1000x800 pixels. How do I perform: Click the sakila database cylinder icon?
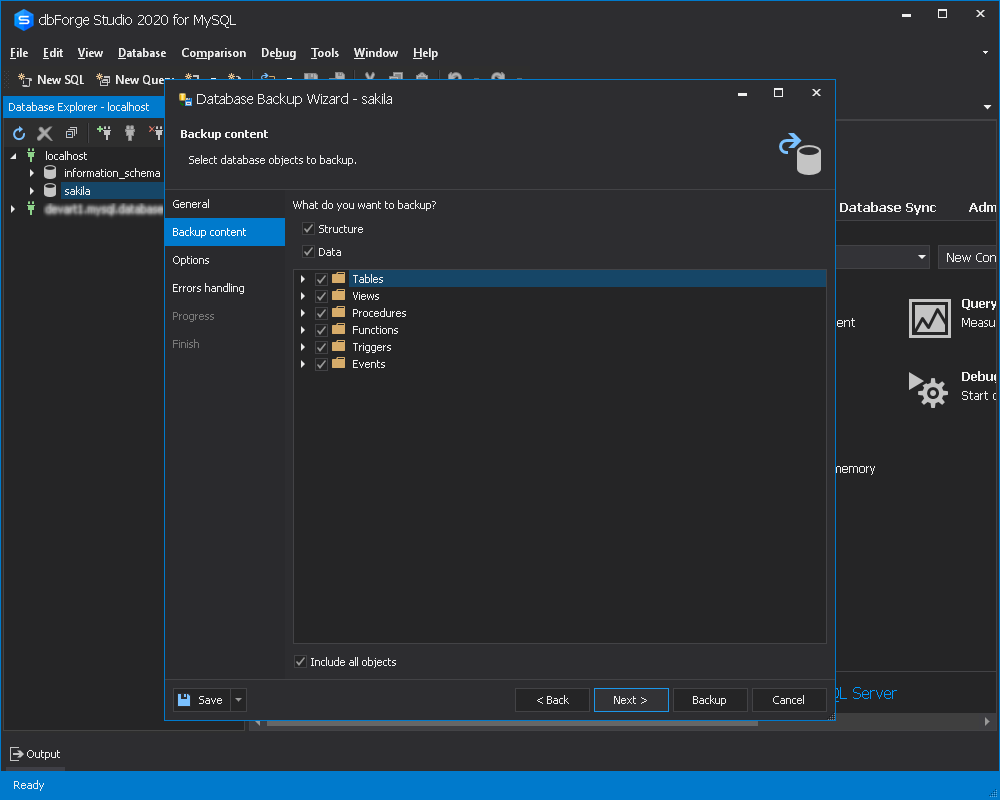50,190
